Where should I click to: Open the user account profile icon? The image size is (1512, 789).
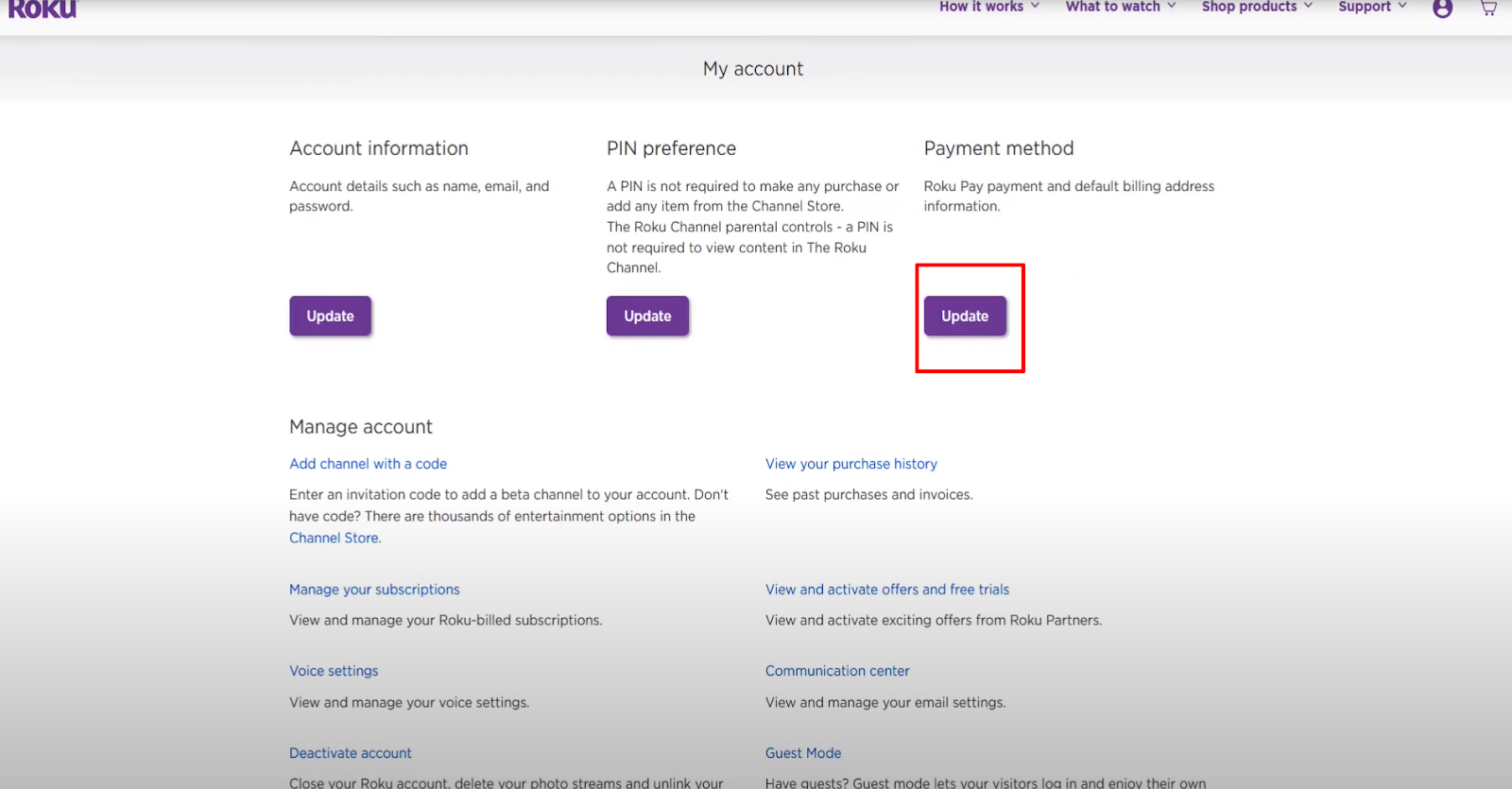tap(1442, 9)
